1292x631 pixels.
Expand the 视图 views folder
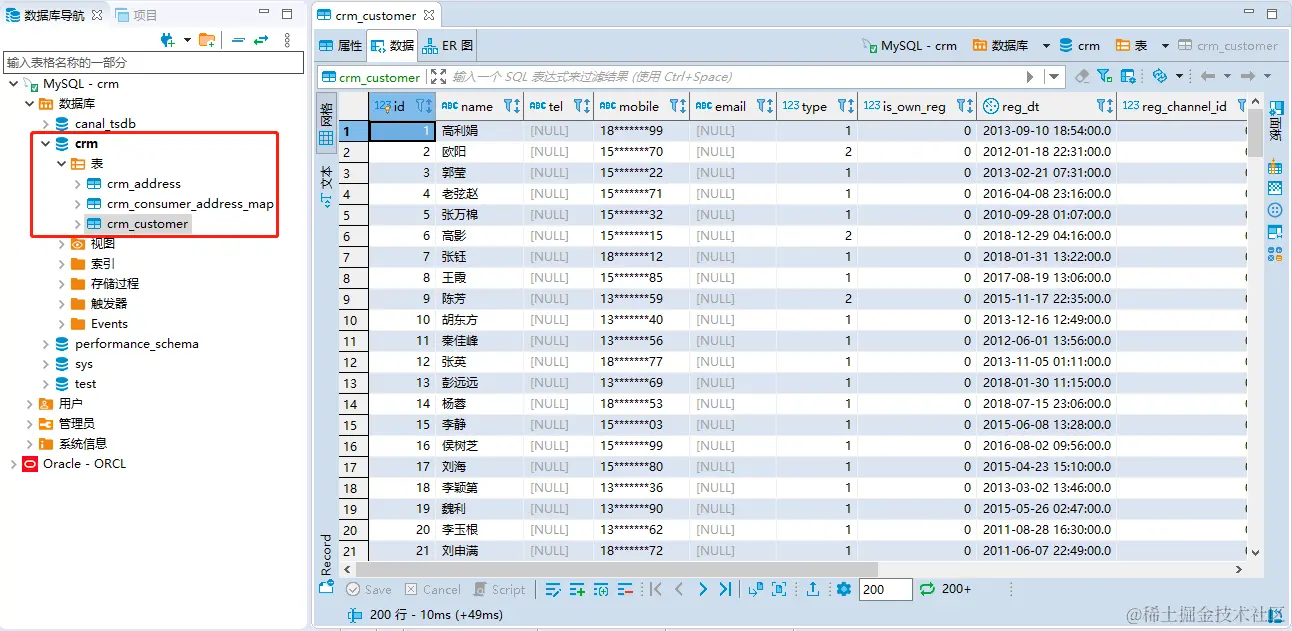point(61,244)
